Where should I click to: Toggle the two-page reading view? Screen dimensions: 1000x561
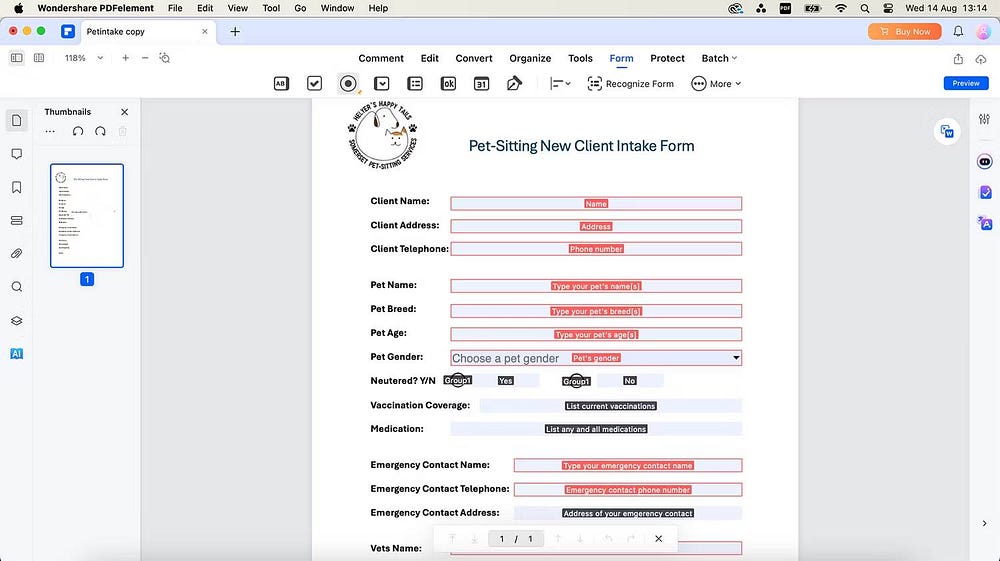coord(39,58)
